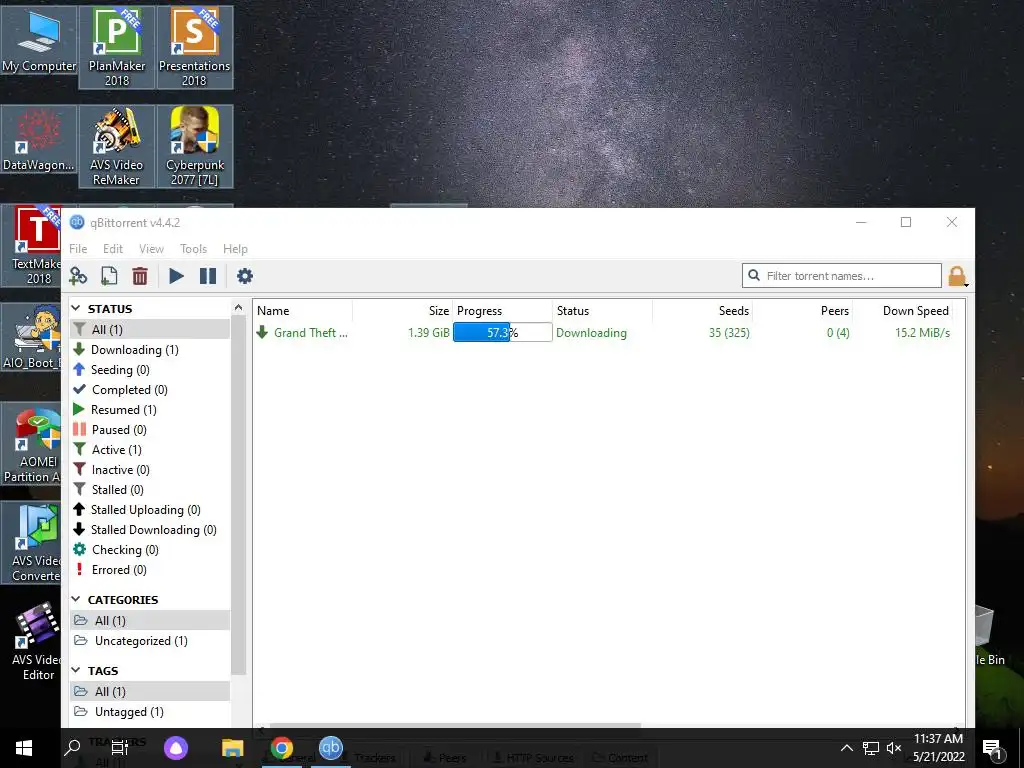Collapse the STATUS section
This screenshot has height=768, width=1024.
coord(76,308)
